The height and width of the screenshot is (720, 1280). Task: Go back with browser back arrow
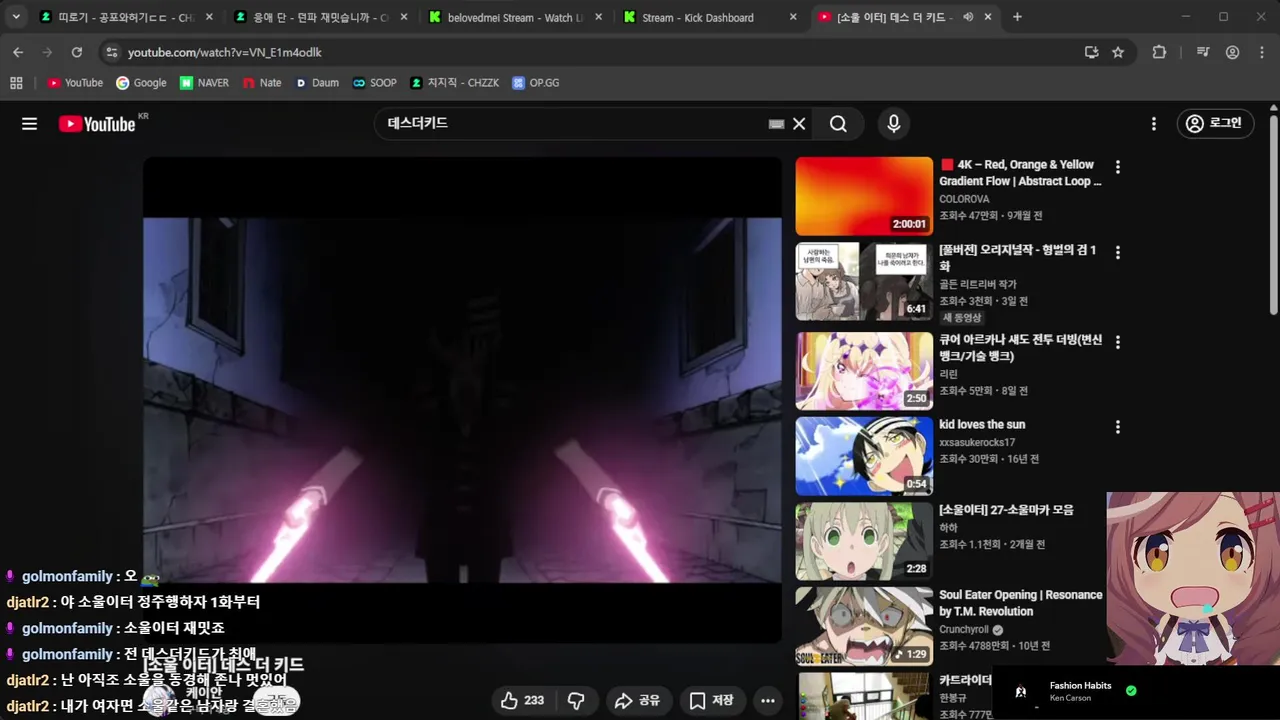(x=18, y=52)
